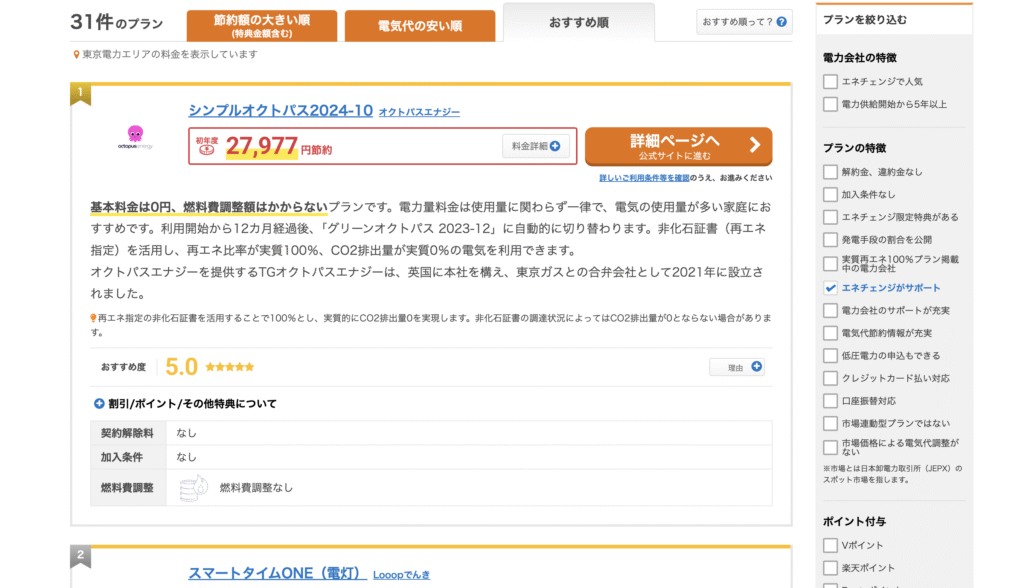Viewport: 1024px width, 588px height.
Task: Check エネチェンジ限定特典がある filter
Action: point(830,217)
